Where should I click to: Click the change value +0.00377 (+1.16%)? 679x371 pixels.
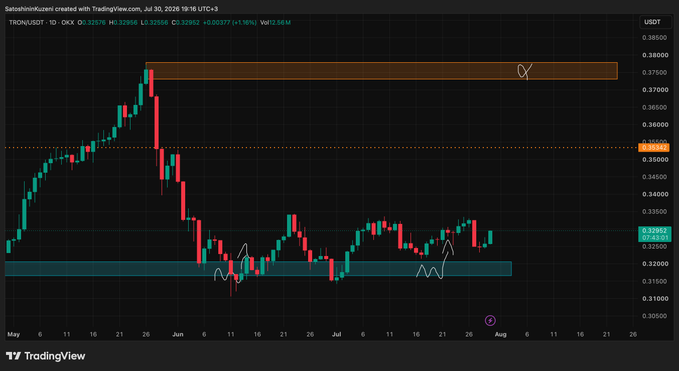[230, 23]
